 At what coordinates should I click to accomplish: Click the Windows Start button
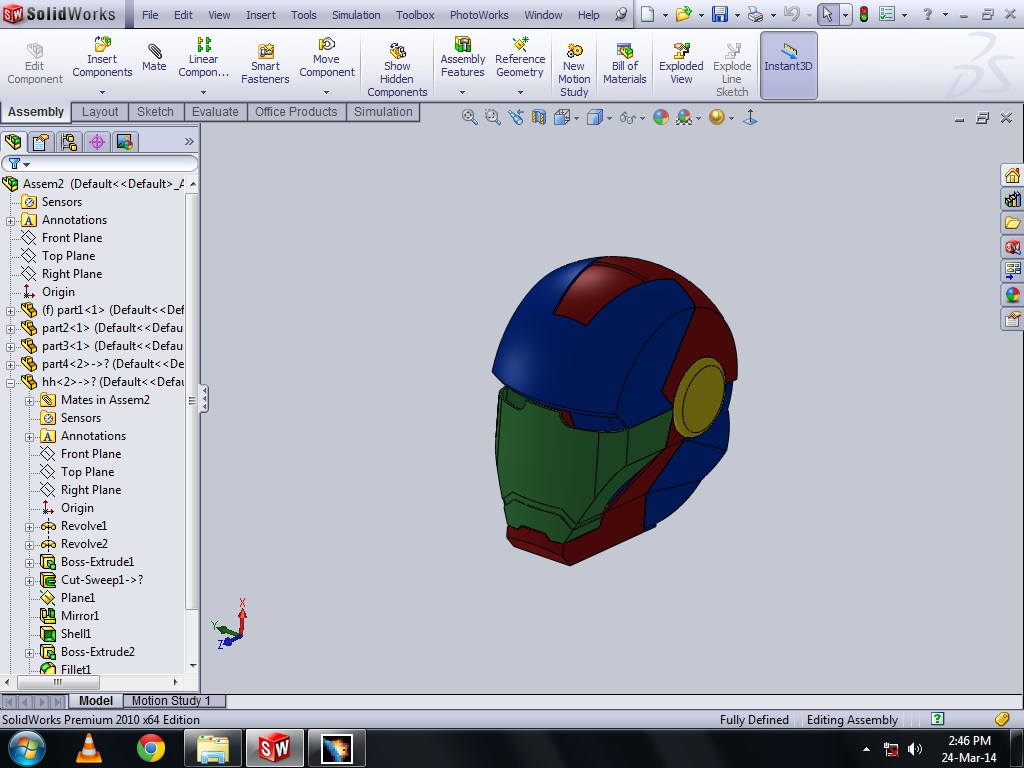coord(27,748)
